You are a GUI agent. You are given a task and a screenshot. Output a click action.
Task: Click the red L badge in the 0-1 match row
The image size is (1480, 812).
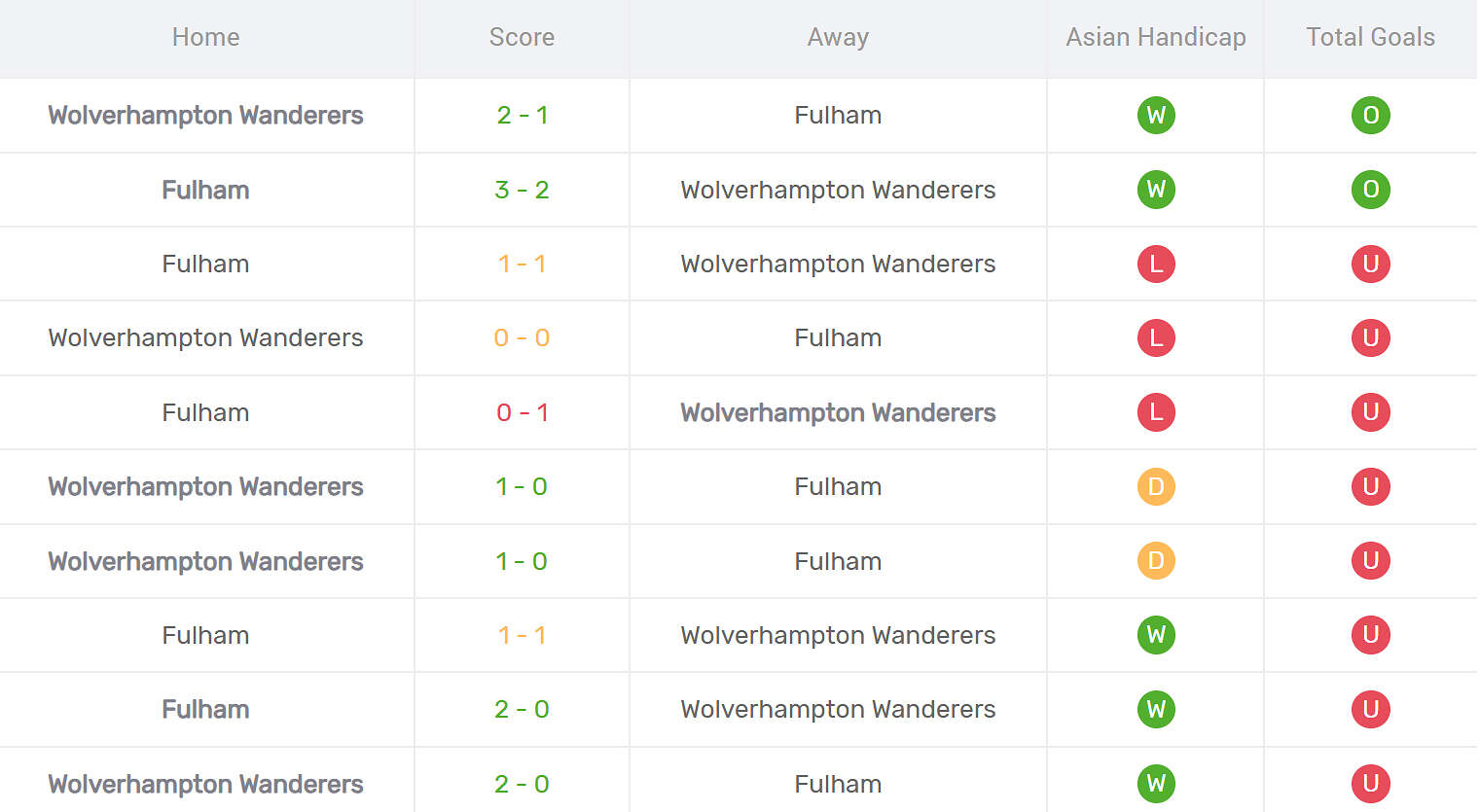(x=1156, y=412)
